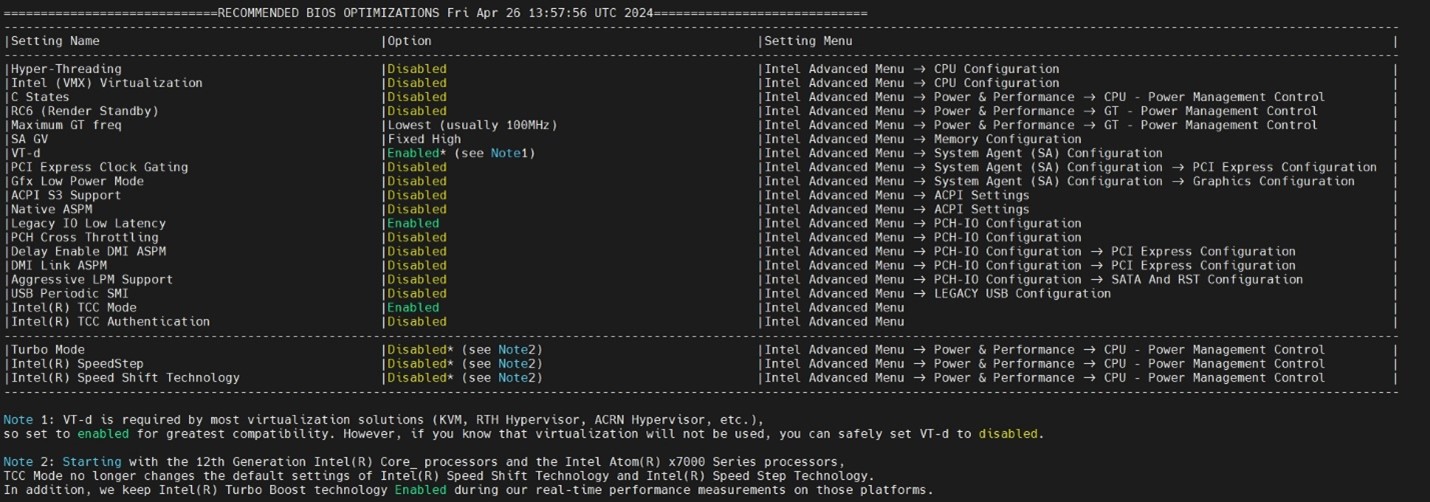Viewport: 1430px width, 502px height.
Task: Click the Enabled value for Legacy IO Low Latency
Action: coord(413,223)
